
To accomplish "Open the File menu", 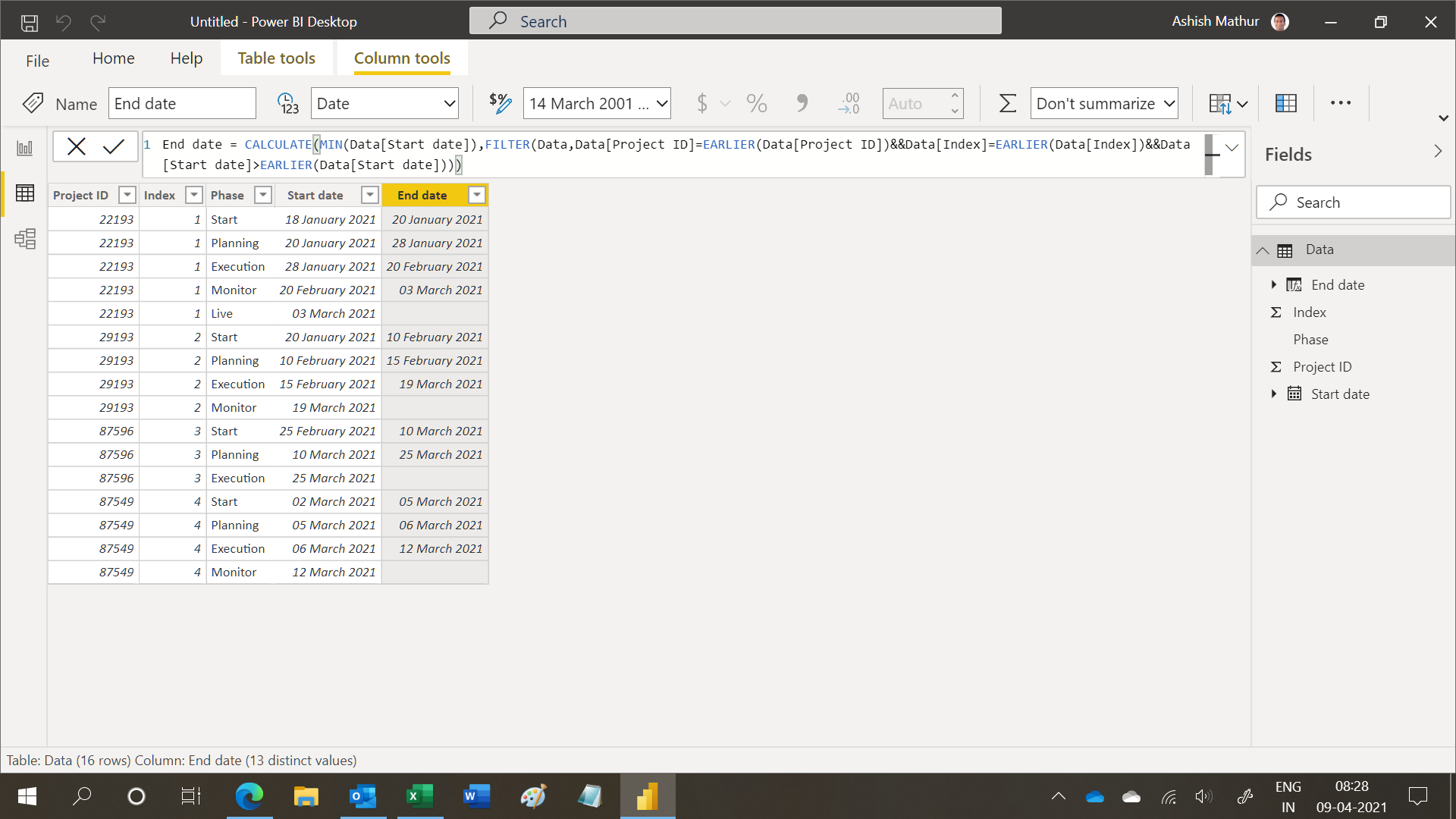I will pos(37,61).
